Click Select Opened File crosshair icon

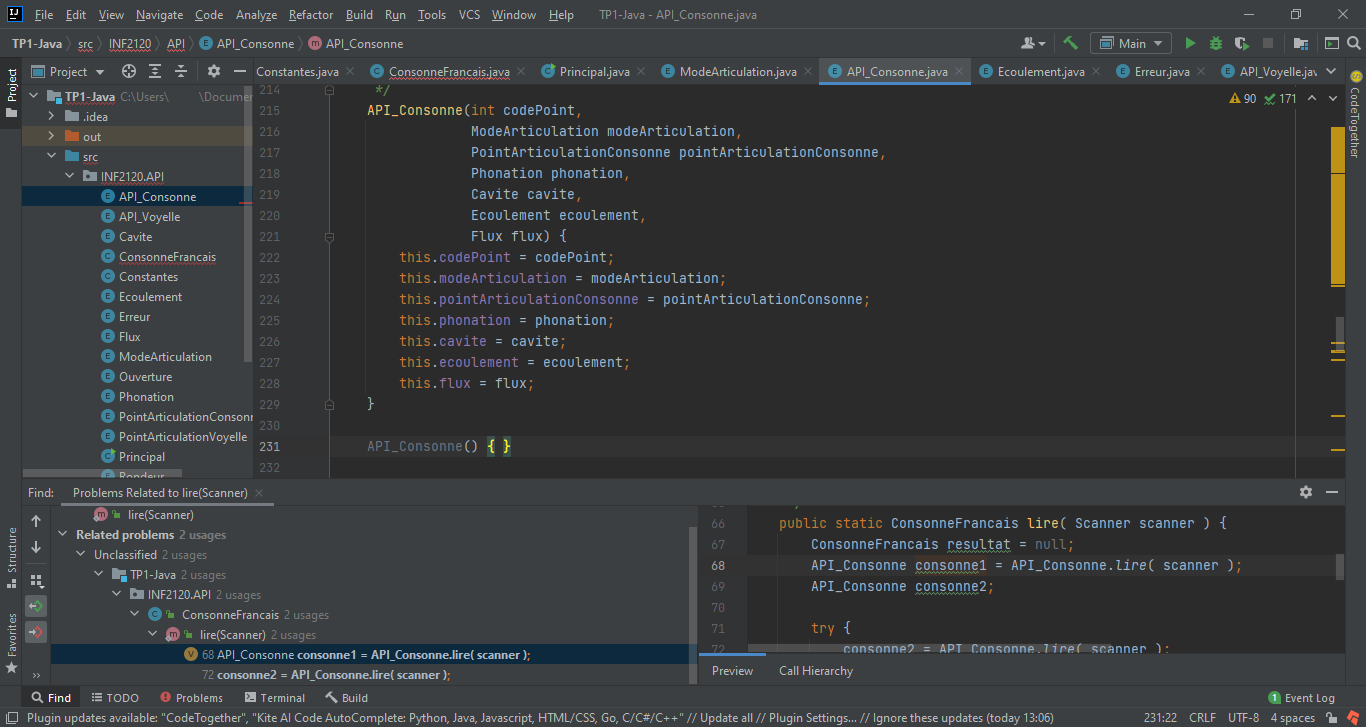coord(128,71)
